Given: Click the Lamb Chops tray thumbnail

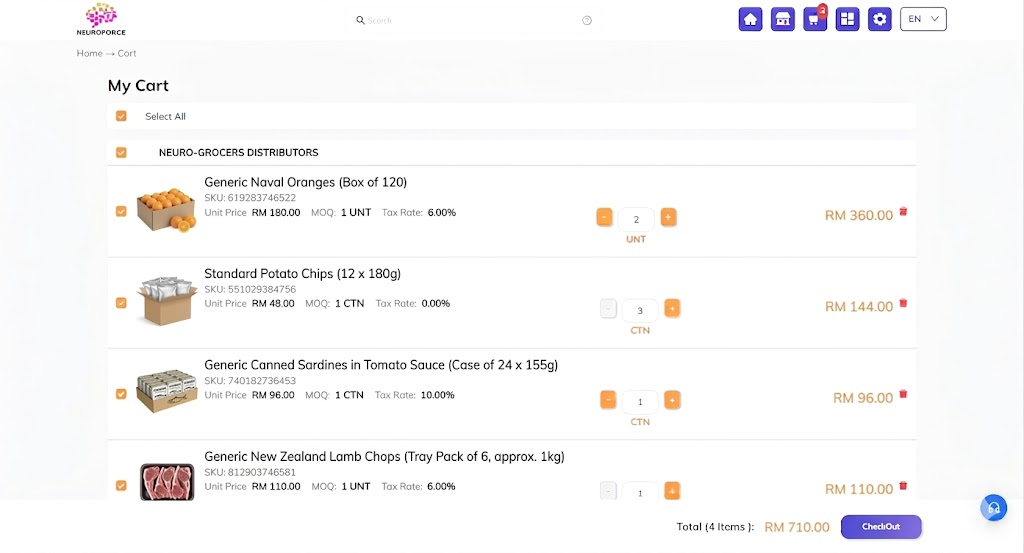Looking at the screenshot, I should point(167,482).
